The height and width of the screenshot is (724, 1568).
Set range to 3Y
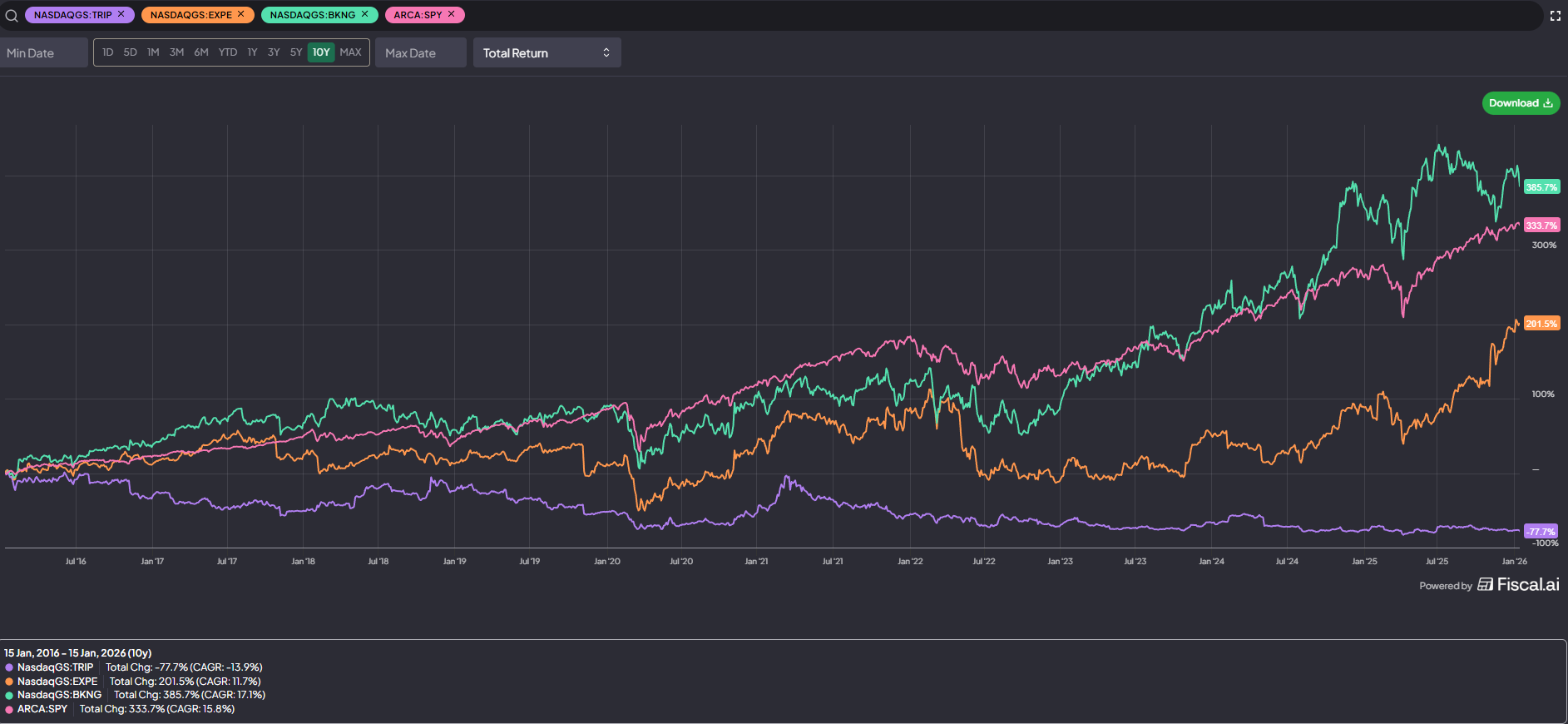click(274, 52)
